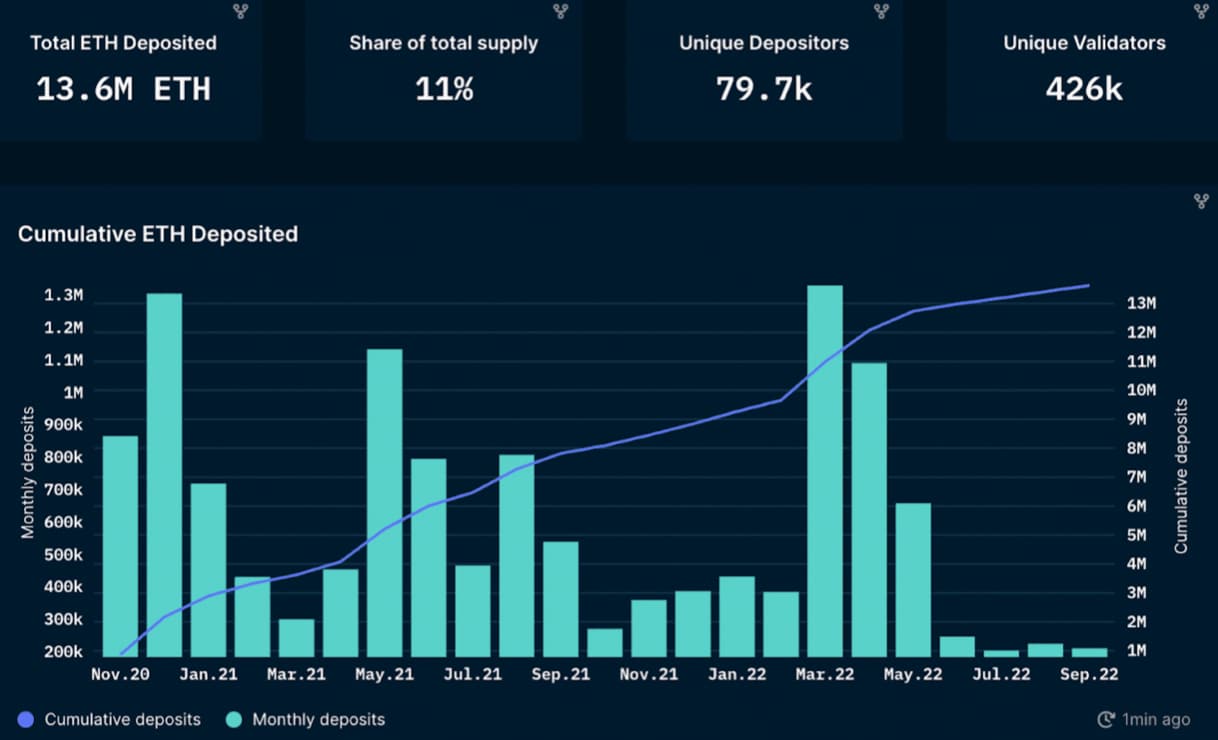Select the 13.6M ETH total value
This screenshot has width=1218, height=740.
pos(123,89)
